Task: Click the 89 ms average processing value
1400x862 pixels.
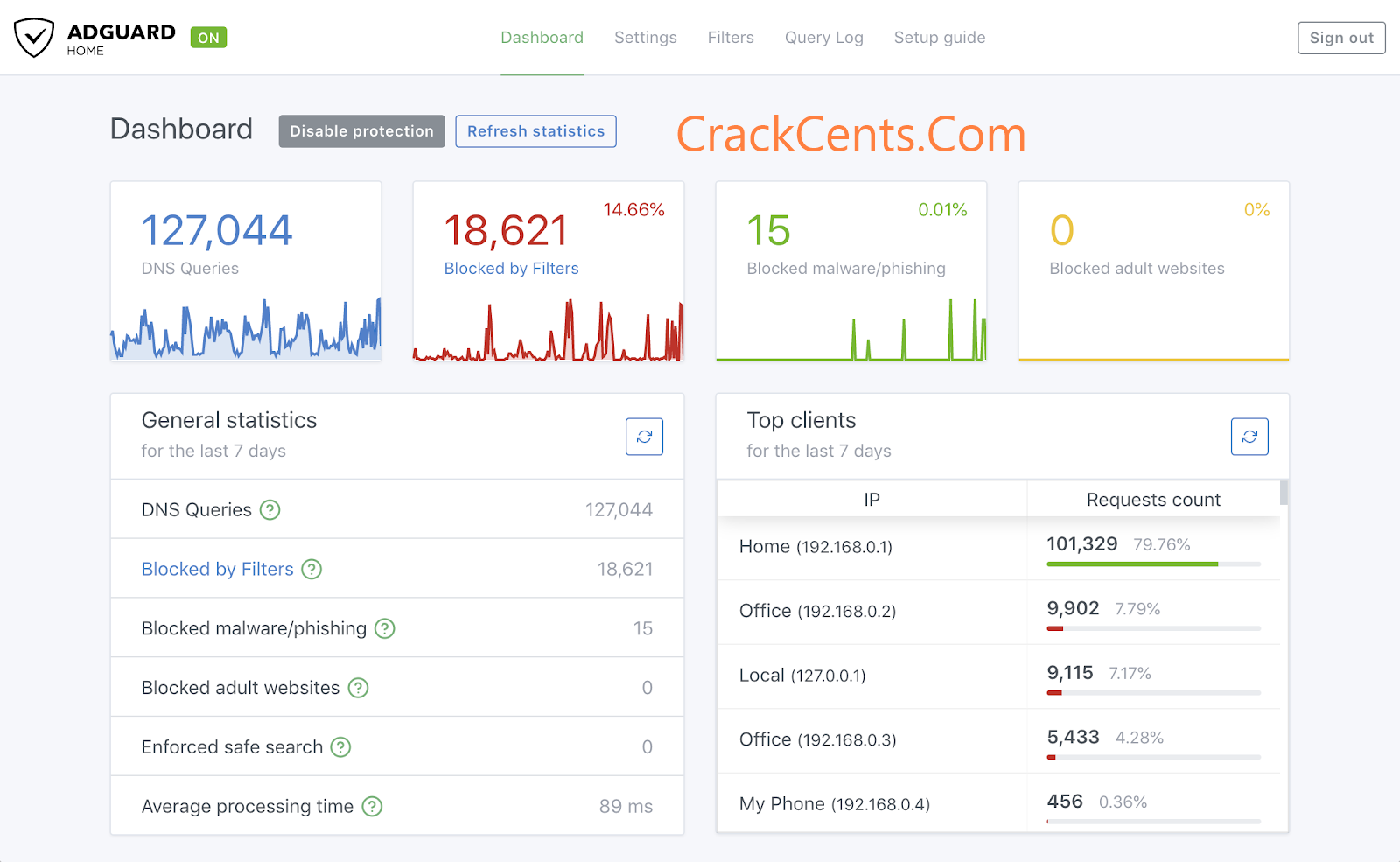Action: pos(626,806)
